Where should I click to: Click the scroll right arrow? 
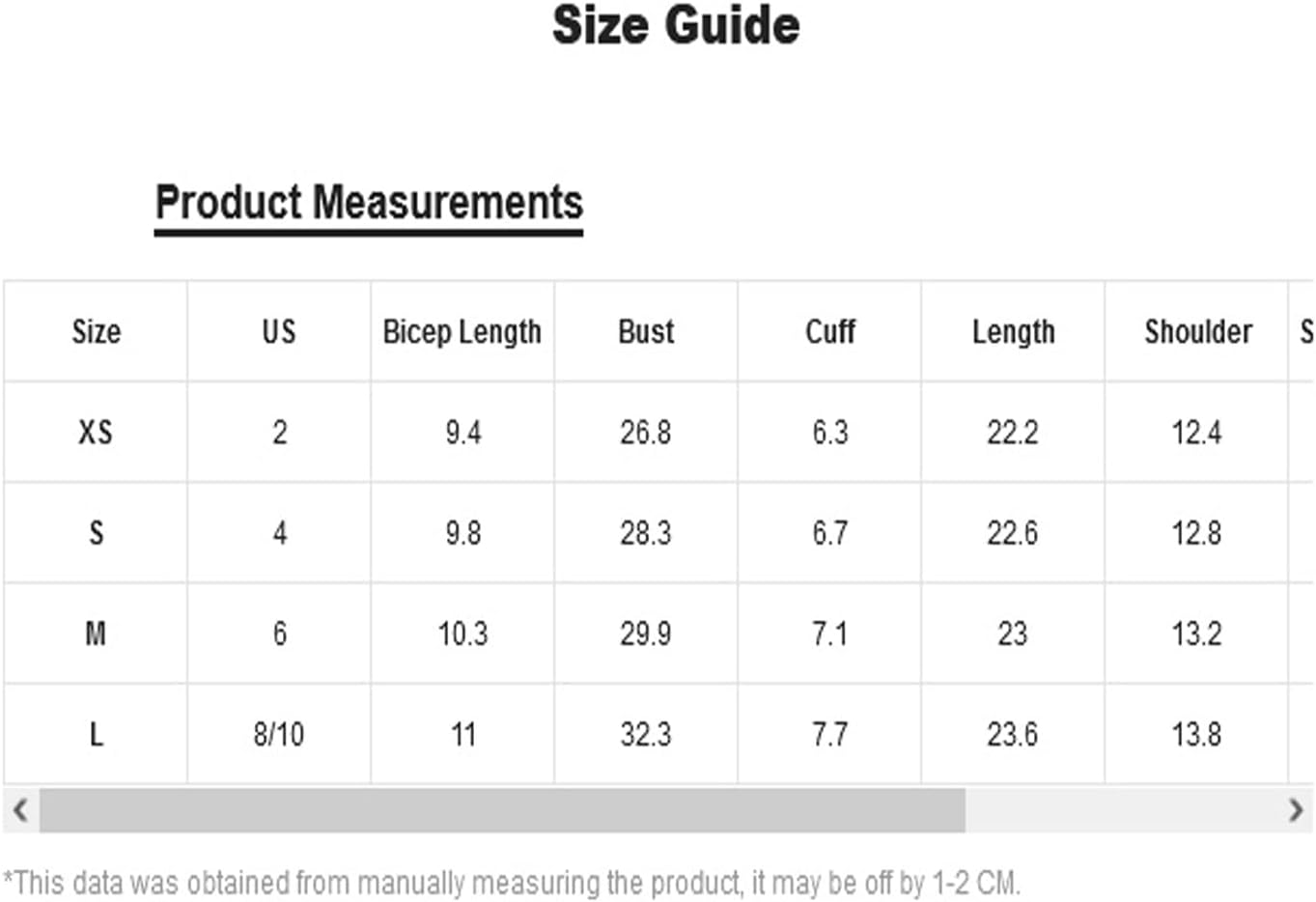(1296, 809)
